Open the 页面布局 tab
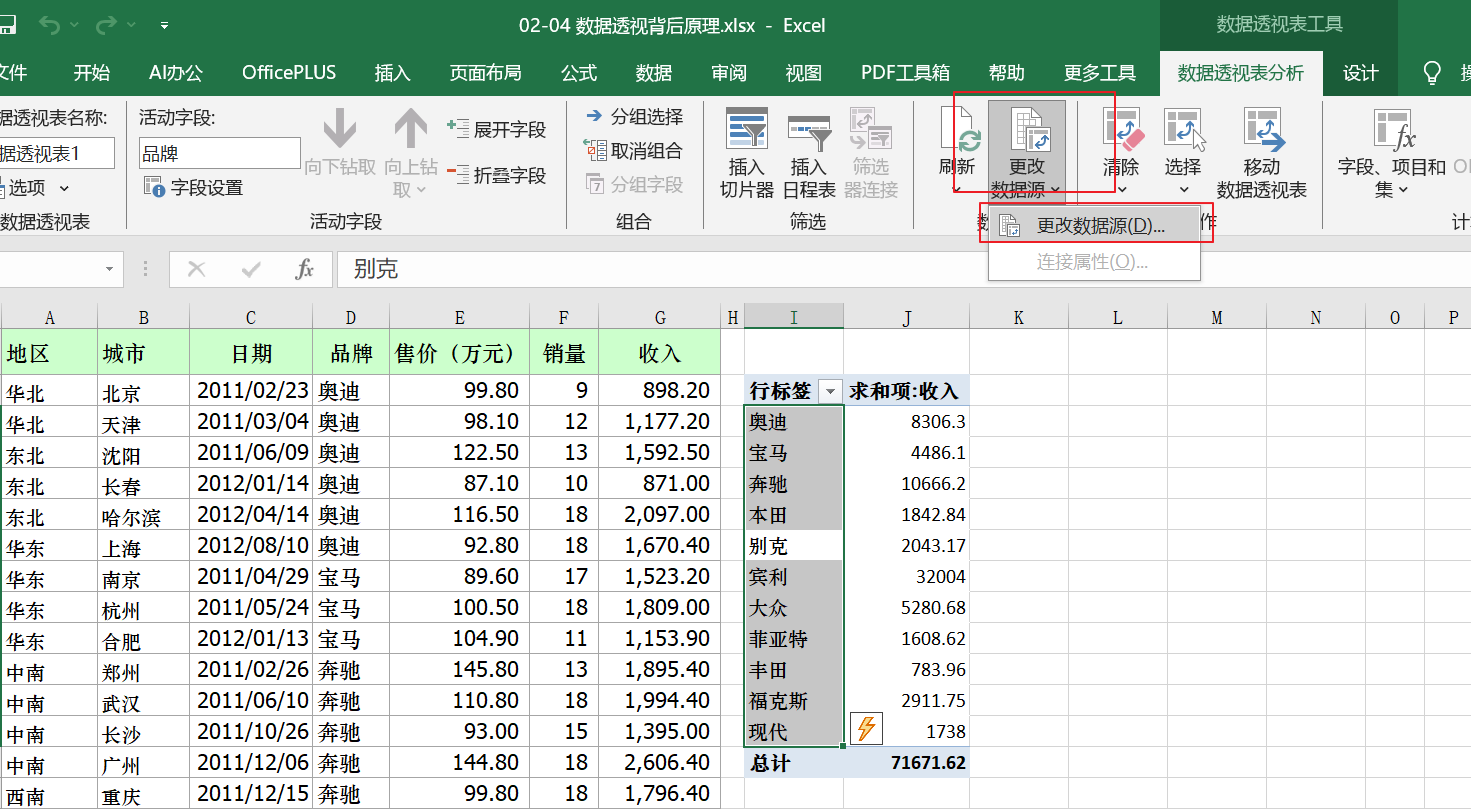The height and width of the screenshot is (809, 1471). [x=486, y=72]
